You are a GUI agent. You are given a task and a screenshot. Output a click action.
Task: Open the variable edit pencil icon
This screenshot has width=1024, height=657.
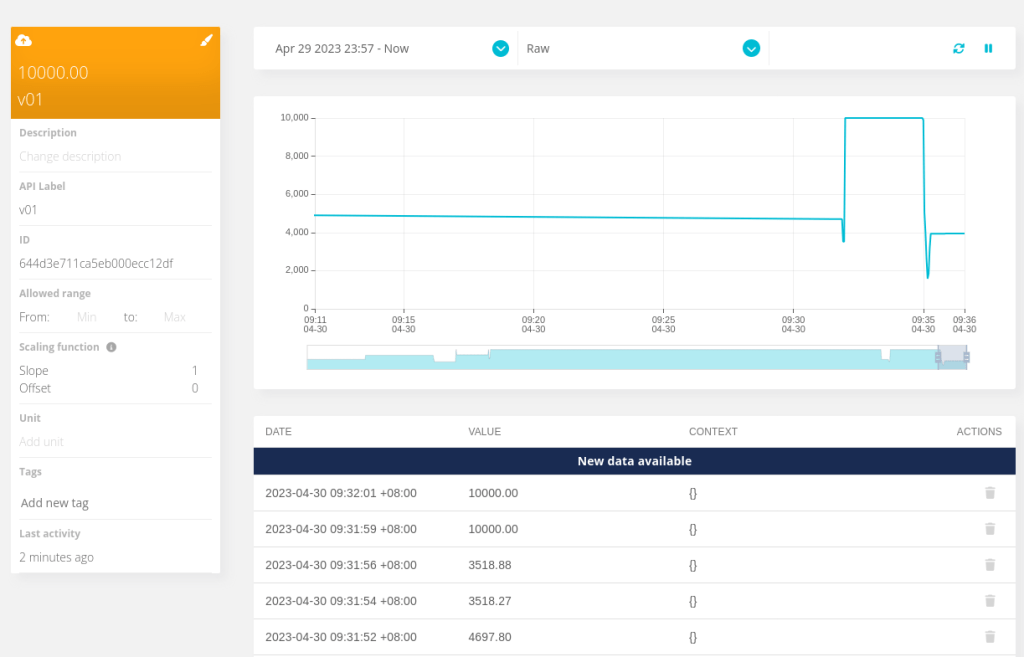207,40
